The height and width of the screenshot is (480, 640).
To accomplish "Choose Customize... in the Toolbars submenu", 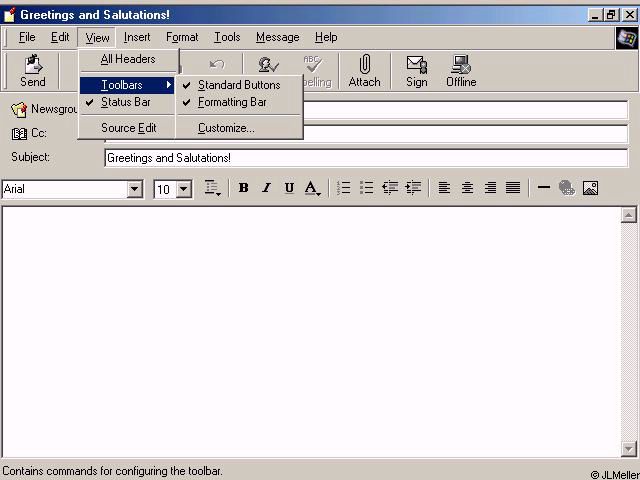I will pyautogui.click(x=240, y=128).
